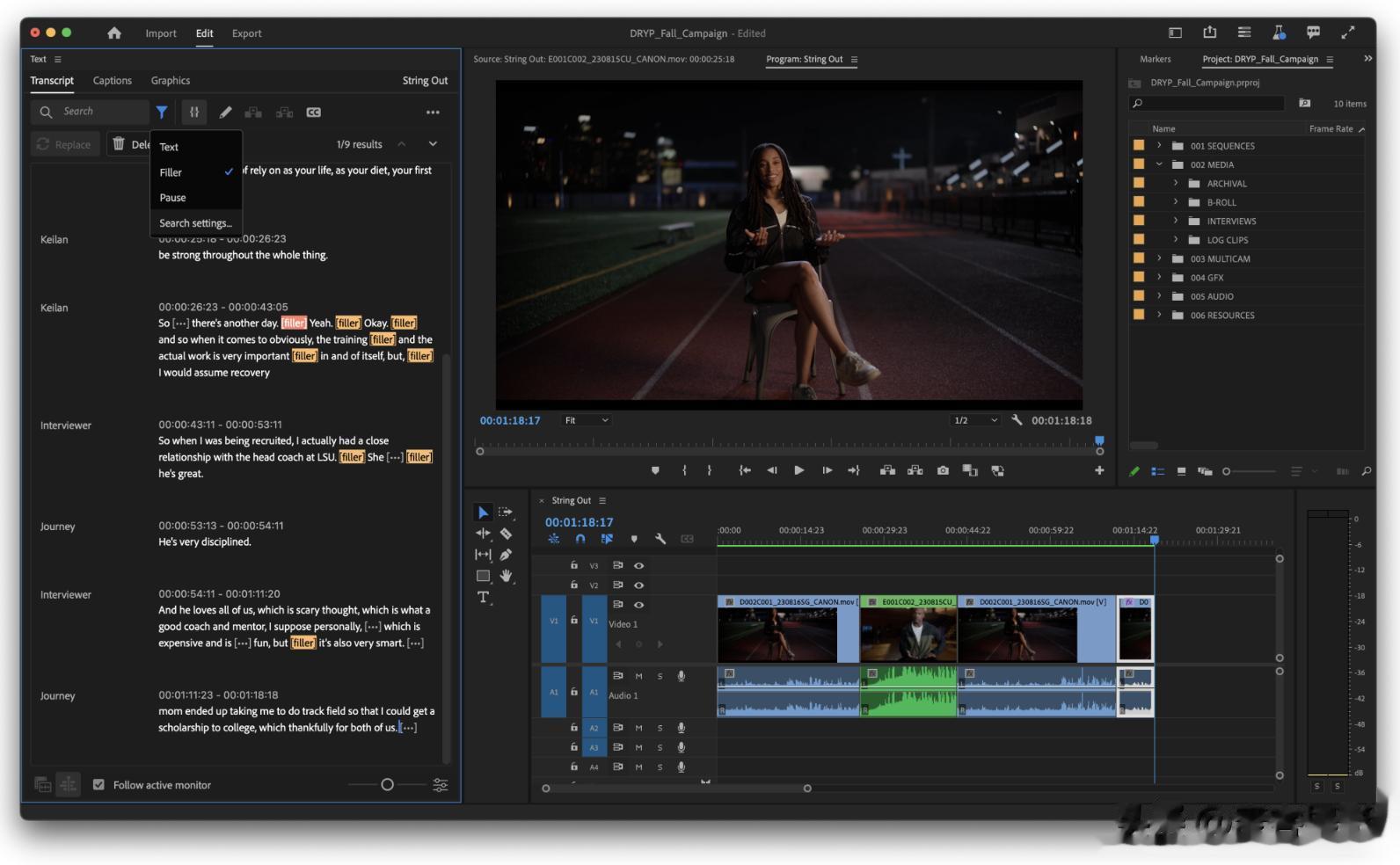
Task: Toggle V1 track output eye icon
Action: coord(639,605)
